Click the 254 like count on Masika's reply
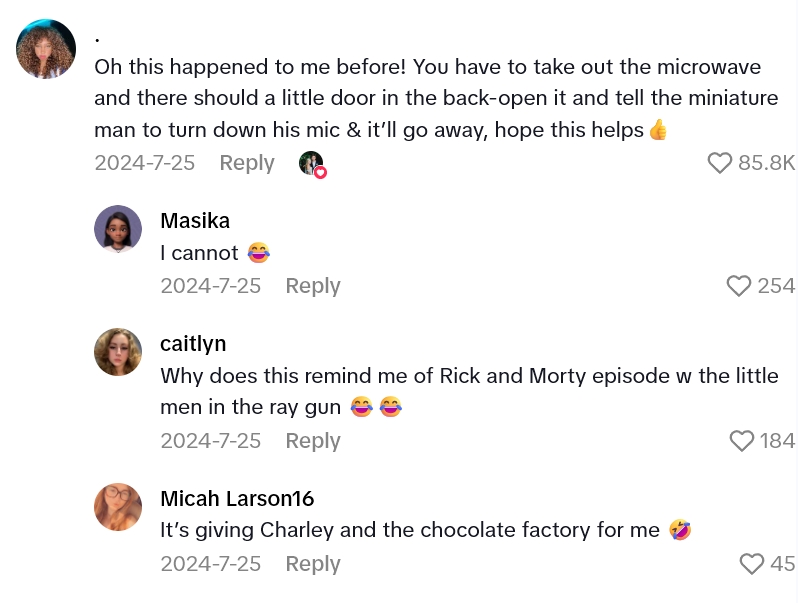Viewport: 798px width, 603px height. pyautogui.click(x=776, y=286)
